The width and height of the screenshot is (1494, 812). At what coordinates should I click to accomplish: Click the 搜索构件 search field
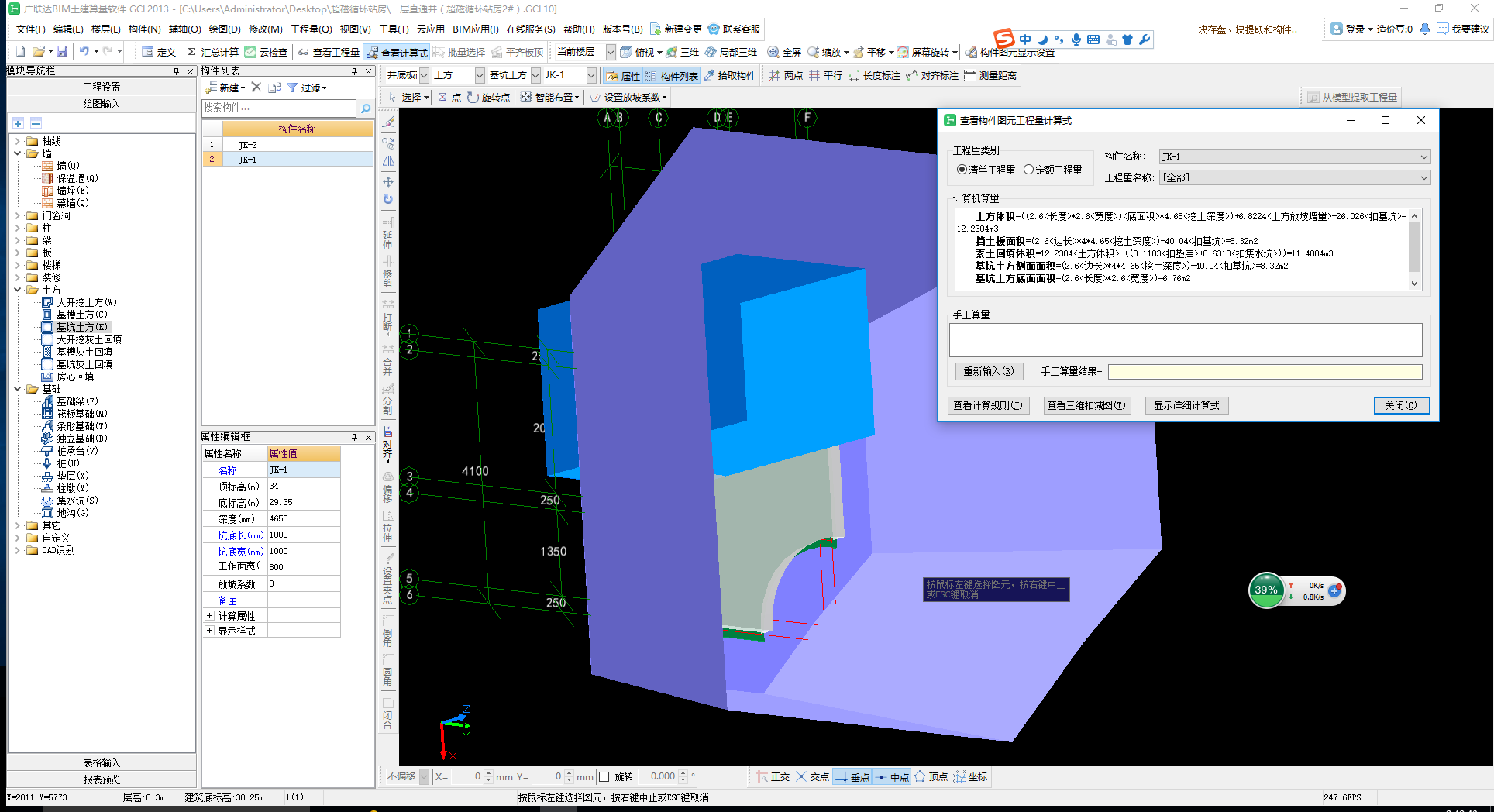[x=279, y=108]
